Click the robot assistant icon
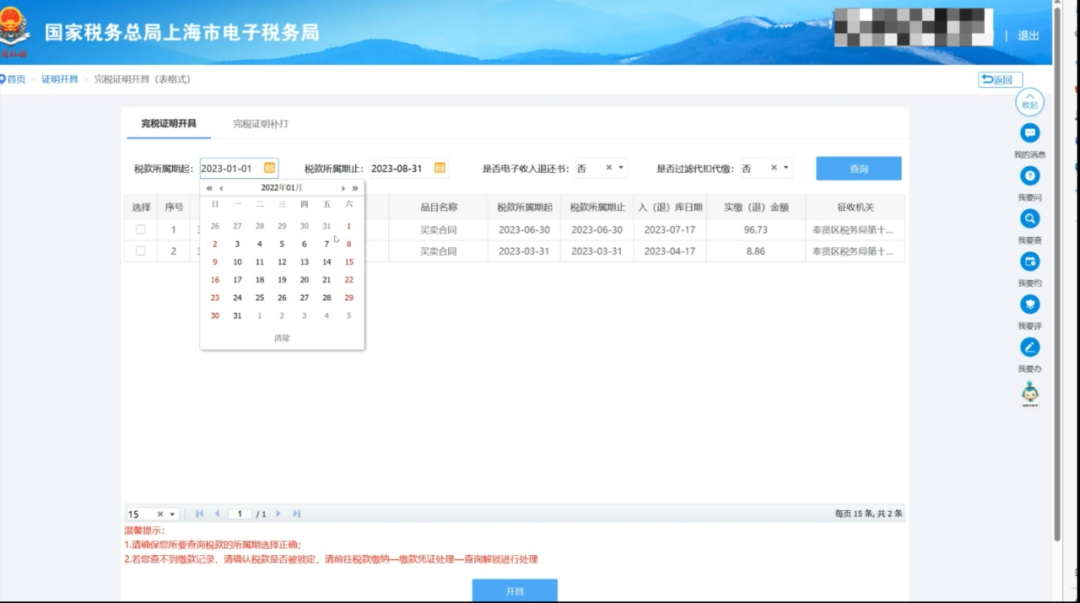 tap(1029, 394)
